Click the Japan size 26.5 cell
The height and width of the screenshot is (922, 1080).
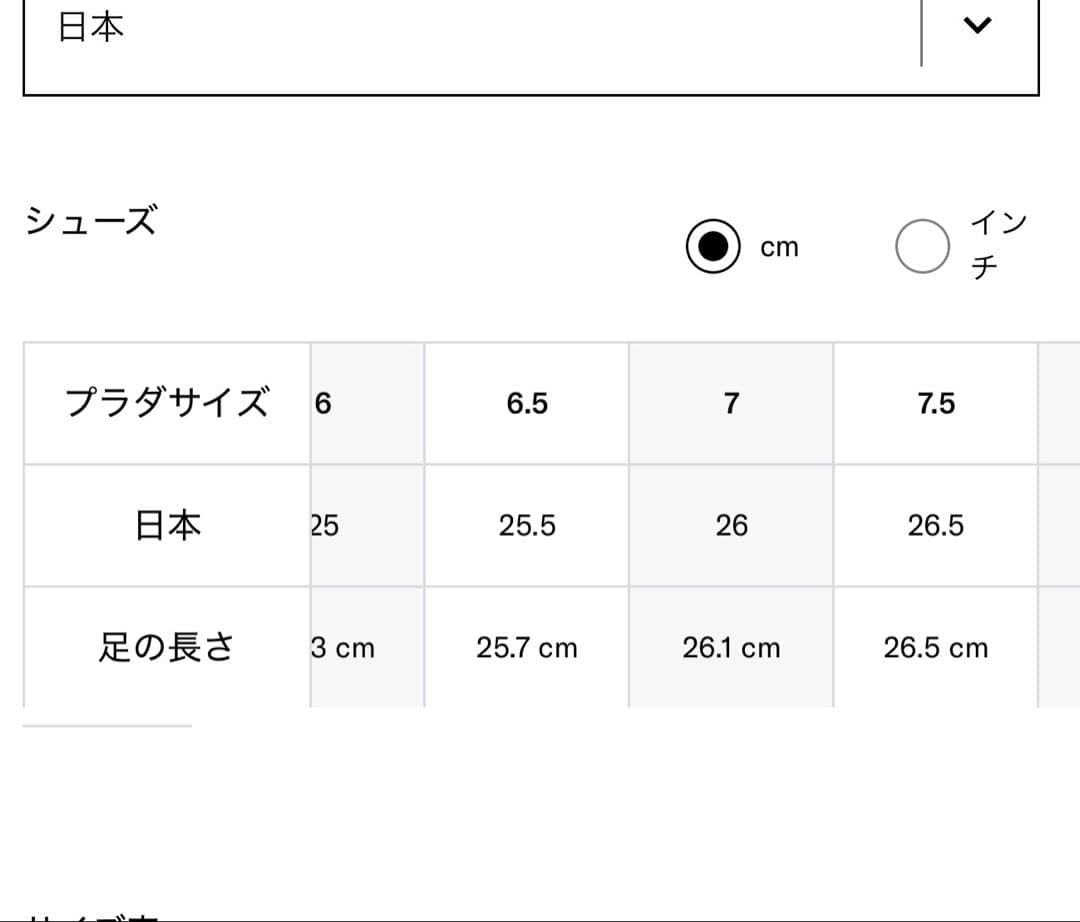[x=936, y=525]
